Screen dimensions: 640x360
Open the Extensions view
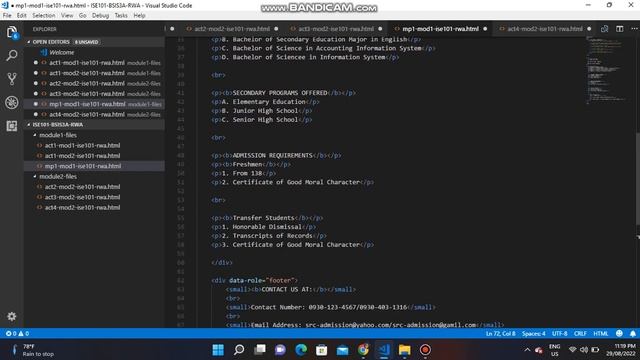(x=11, y=126)
